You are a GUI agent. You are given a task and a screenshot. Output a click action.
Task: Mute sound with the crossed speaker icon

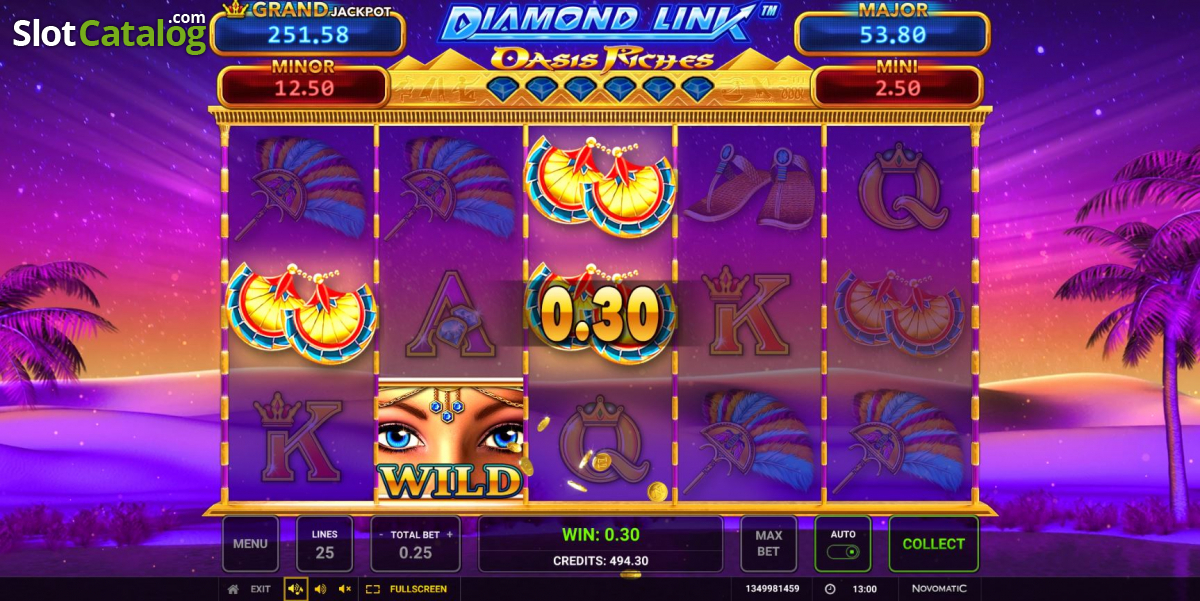coord(345,589)
